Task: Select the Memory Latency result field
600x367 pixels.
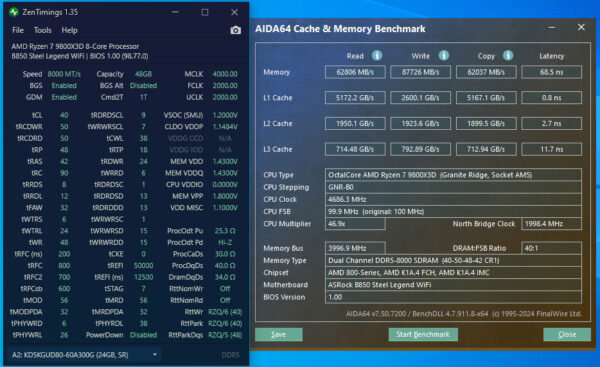Action: 551,72
